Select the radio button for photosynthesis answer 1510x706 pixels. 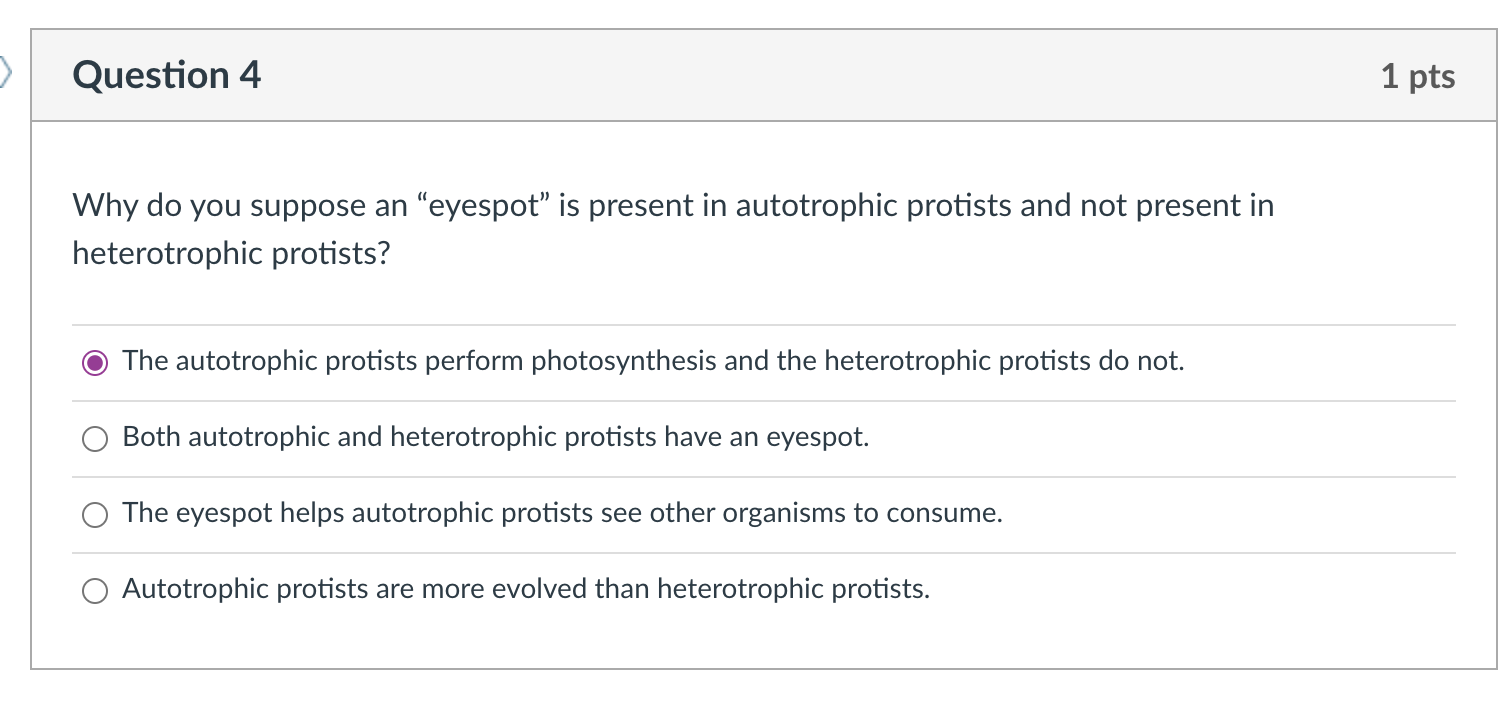(95, 362)
